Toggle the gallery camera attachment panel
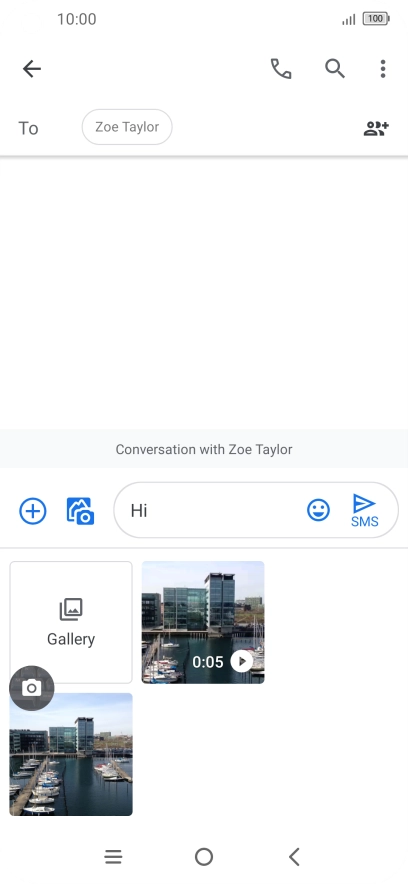This screenshot has height=884, width=408. pos(80,511)
